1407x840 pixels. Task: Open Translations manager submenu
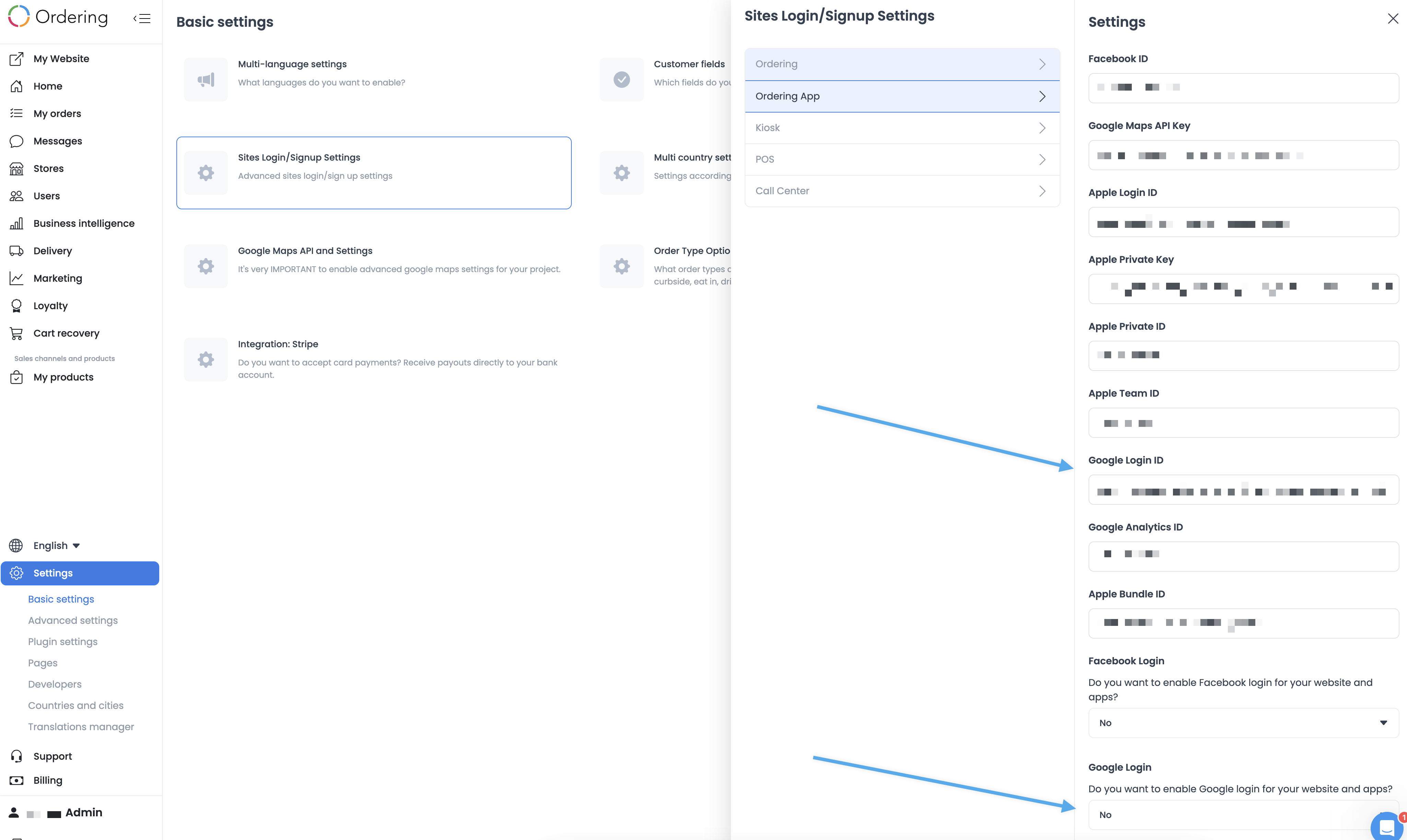click(x=81, y=727)
